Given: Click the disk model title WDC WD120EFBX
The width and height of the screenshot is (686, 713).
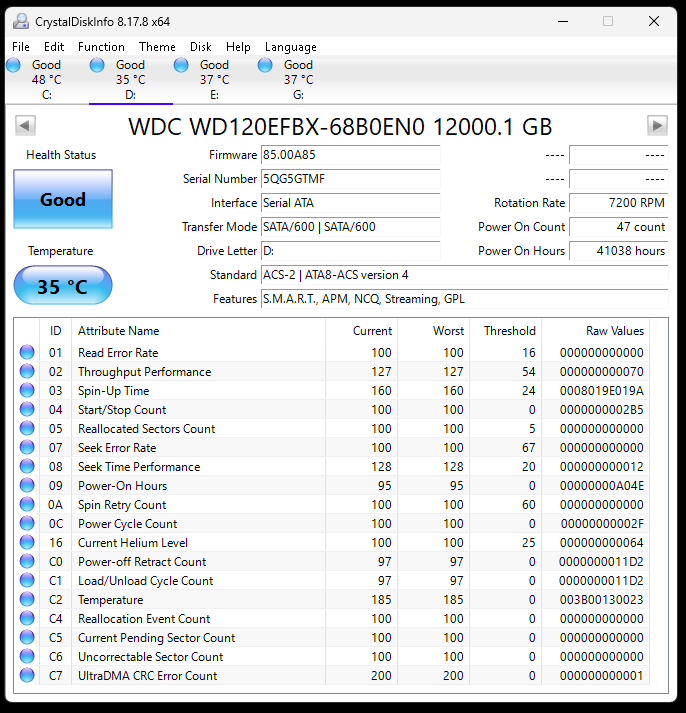Looking at the screenshot, I should coord(340,127).
